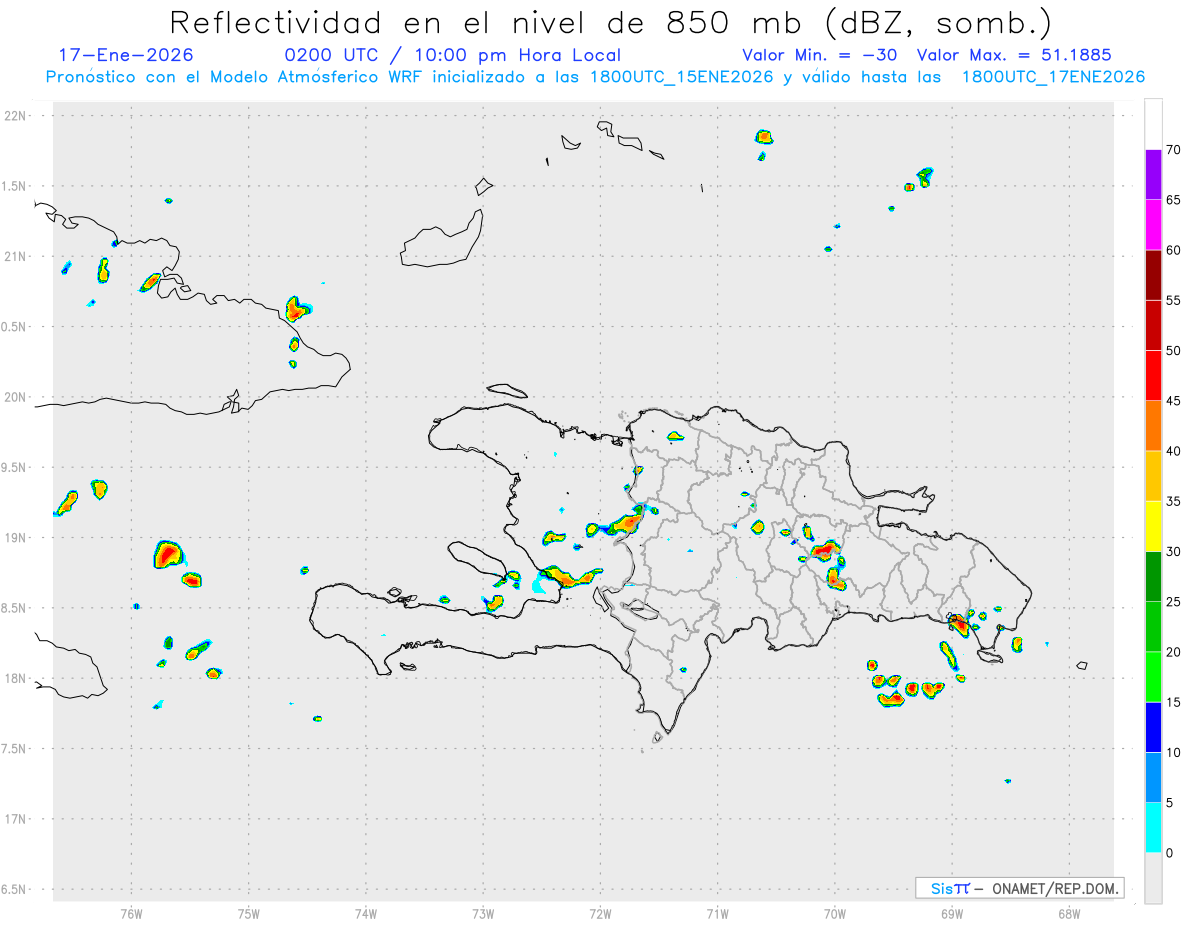Select the bright red 45-50 dBZ colorbar segment
Image resolution: width=1200 pixels, height=927 pixels.
point(1153,375)
